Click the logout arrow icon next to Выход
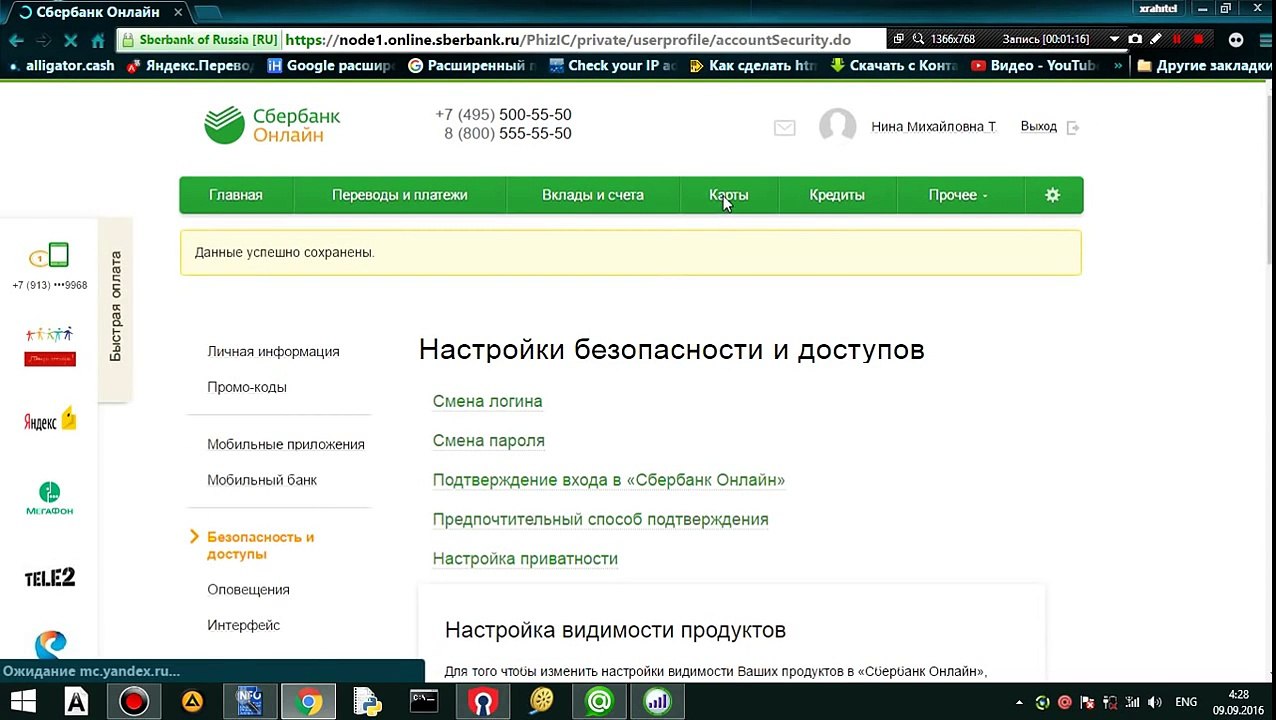 [1073, 128]
